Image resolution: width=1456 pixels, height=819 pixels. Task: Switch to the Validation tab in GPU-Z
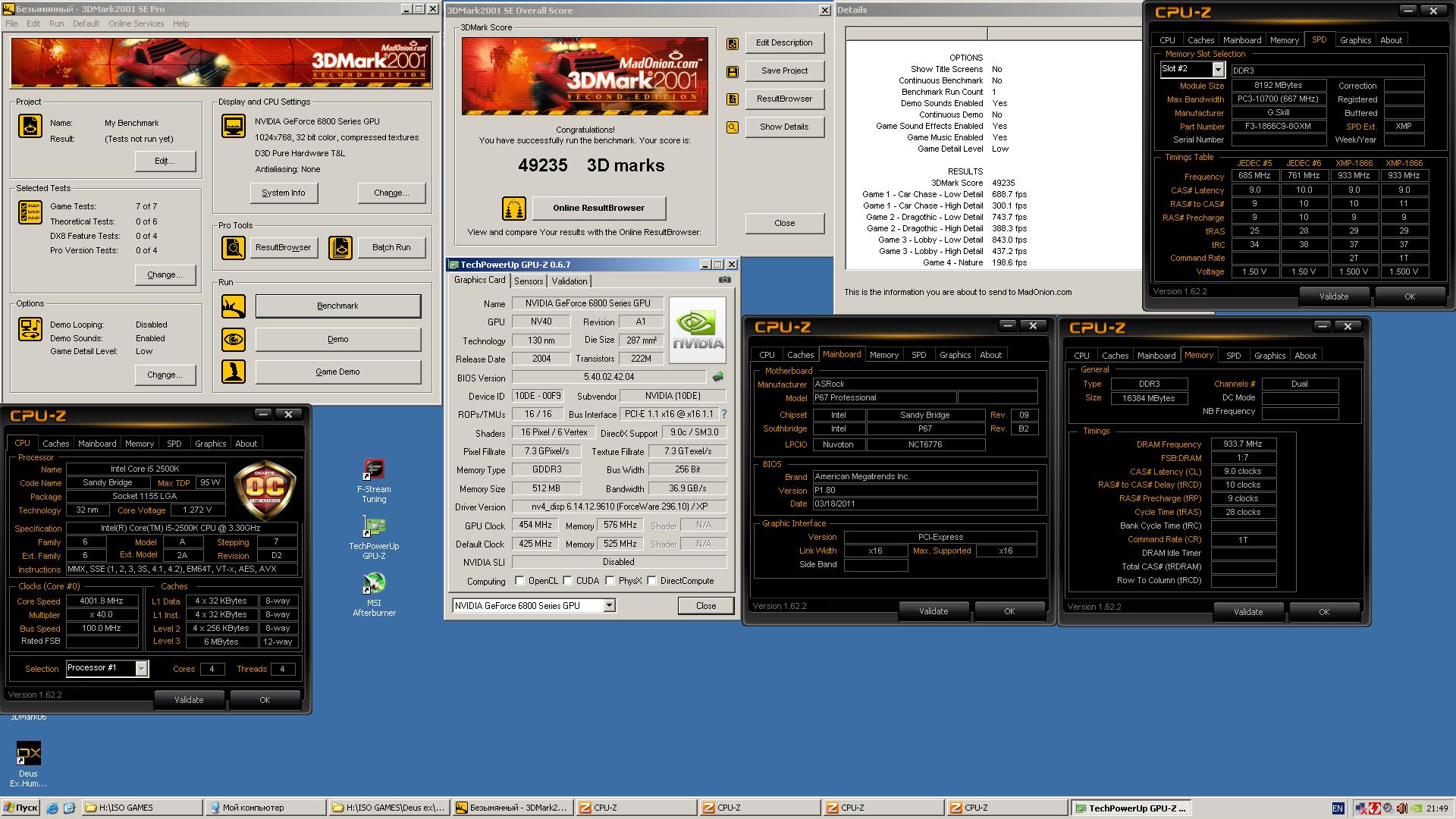(570, 281)
